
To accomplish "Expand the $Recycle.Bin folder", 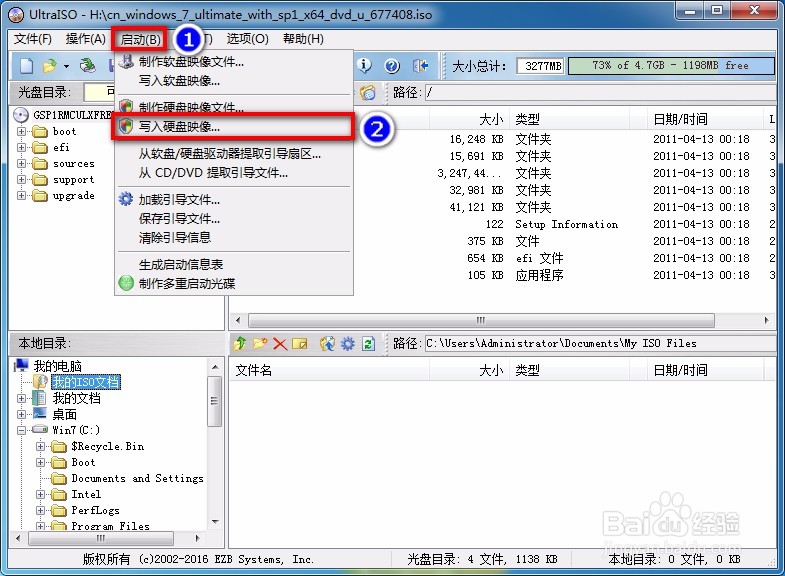I will 41,446.
